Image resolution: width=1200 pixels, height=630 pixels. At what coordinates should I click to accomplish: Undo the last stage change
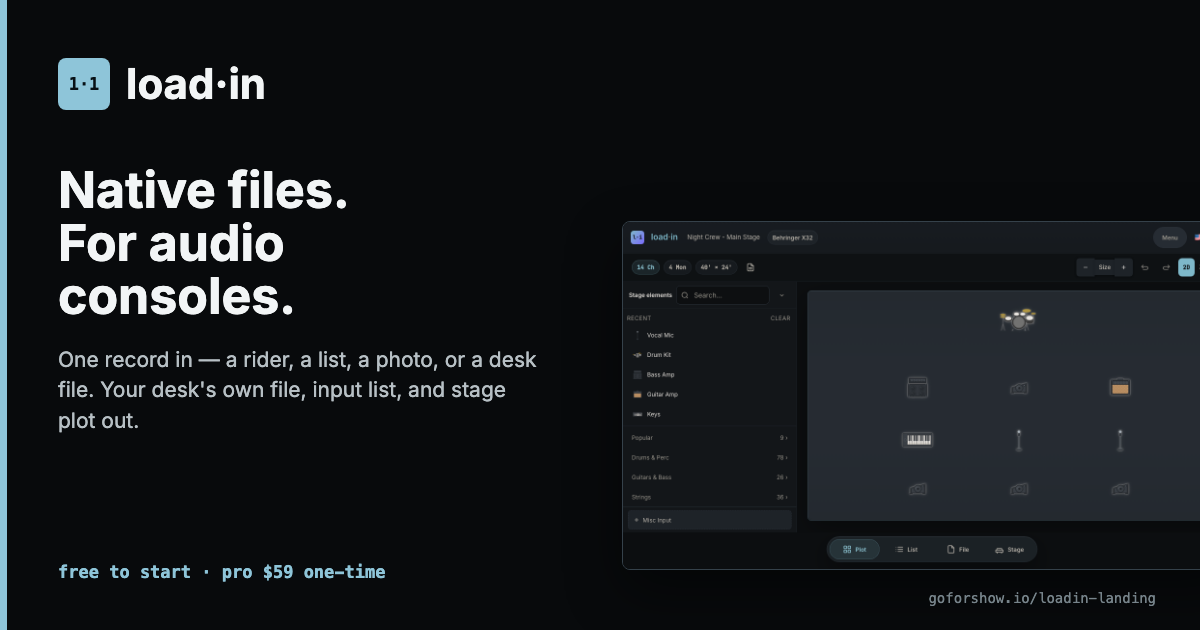[x=1145, y=267]
